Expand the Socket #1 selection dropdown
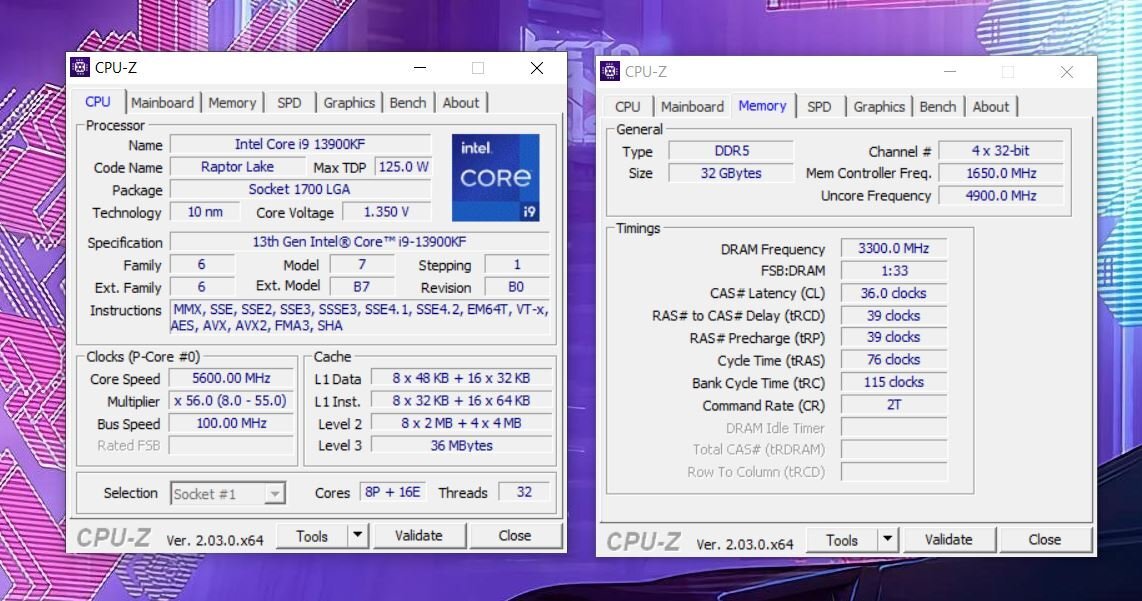1142x601 pixels. (x=274, y=494)
